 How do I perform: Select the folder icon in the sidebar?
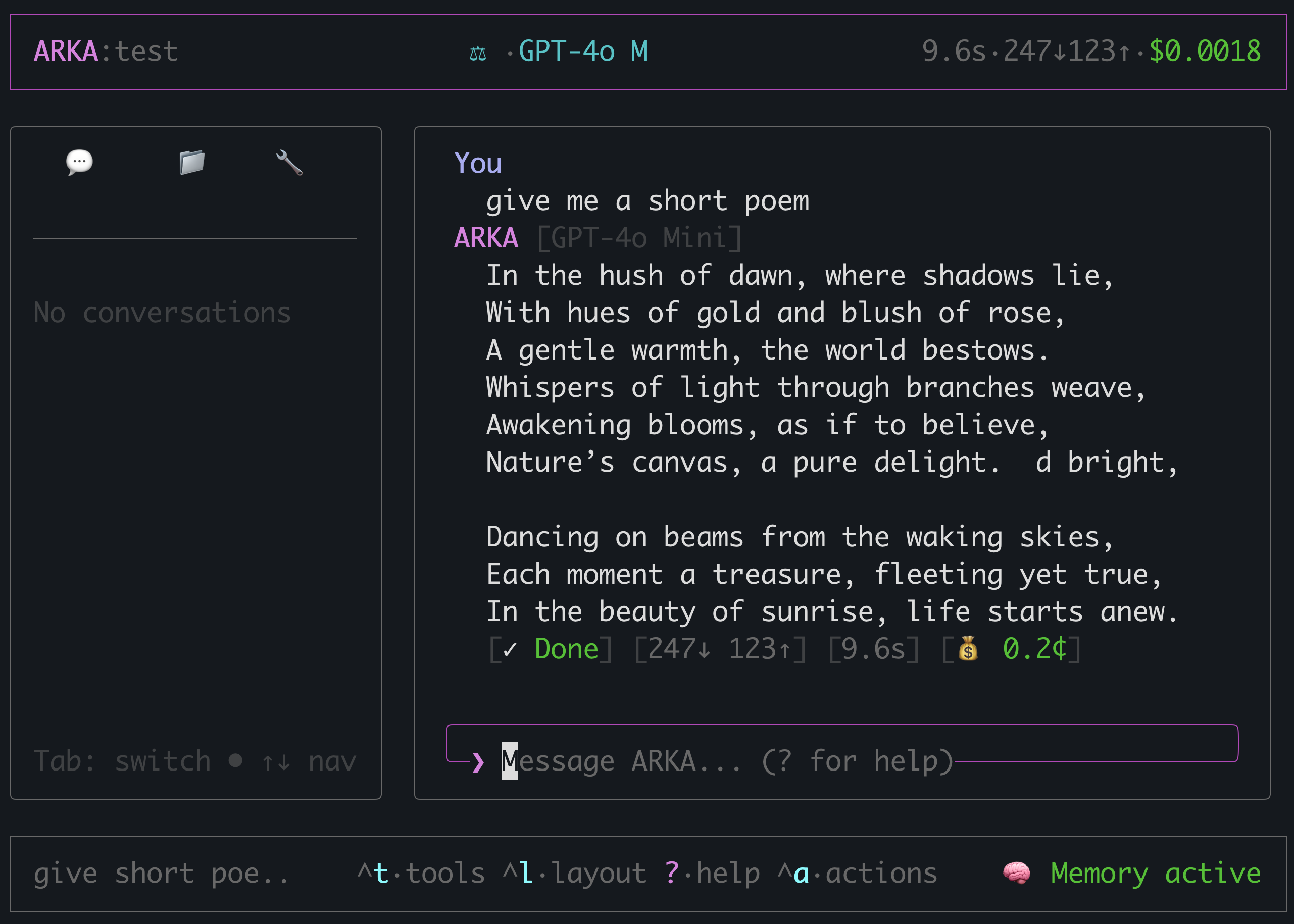(192, 163)
